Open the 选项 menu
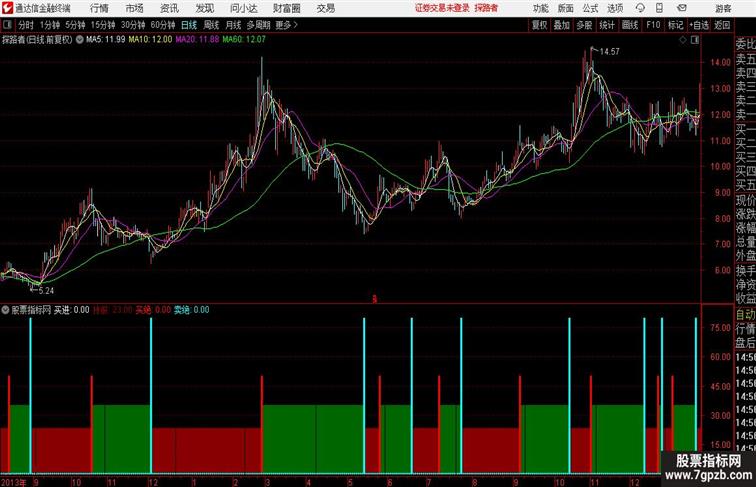Screen dimensions: 756x487 coord(615,8)
